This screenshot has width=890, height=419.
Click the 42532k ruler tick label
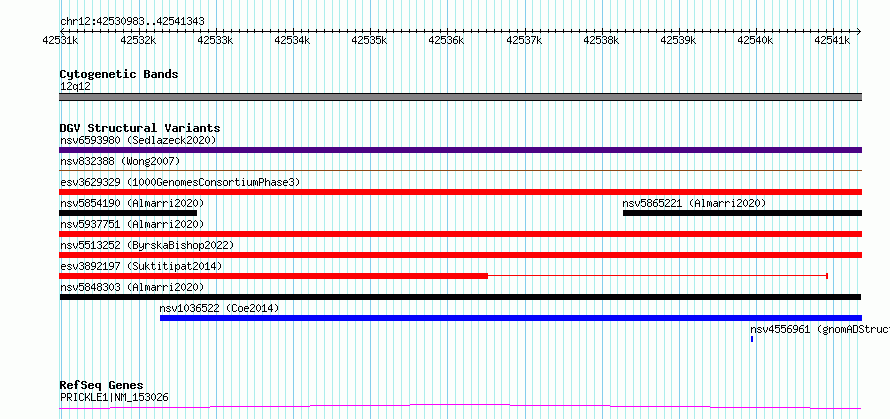click(x=137, y=40)
